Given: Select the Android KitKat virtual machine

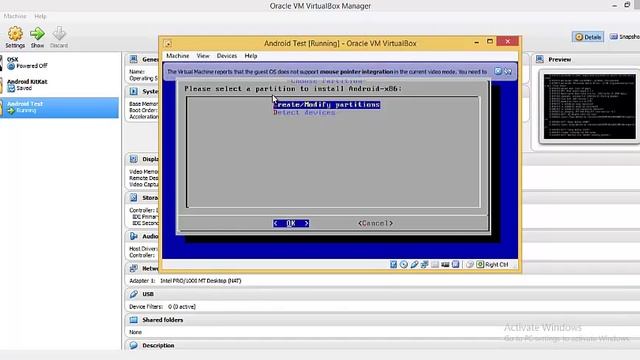Looking at the screenshot, I should pyautogui.click(x=59, y=85).
